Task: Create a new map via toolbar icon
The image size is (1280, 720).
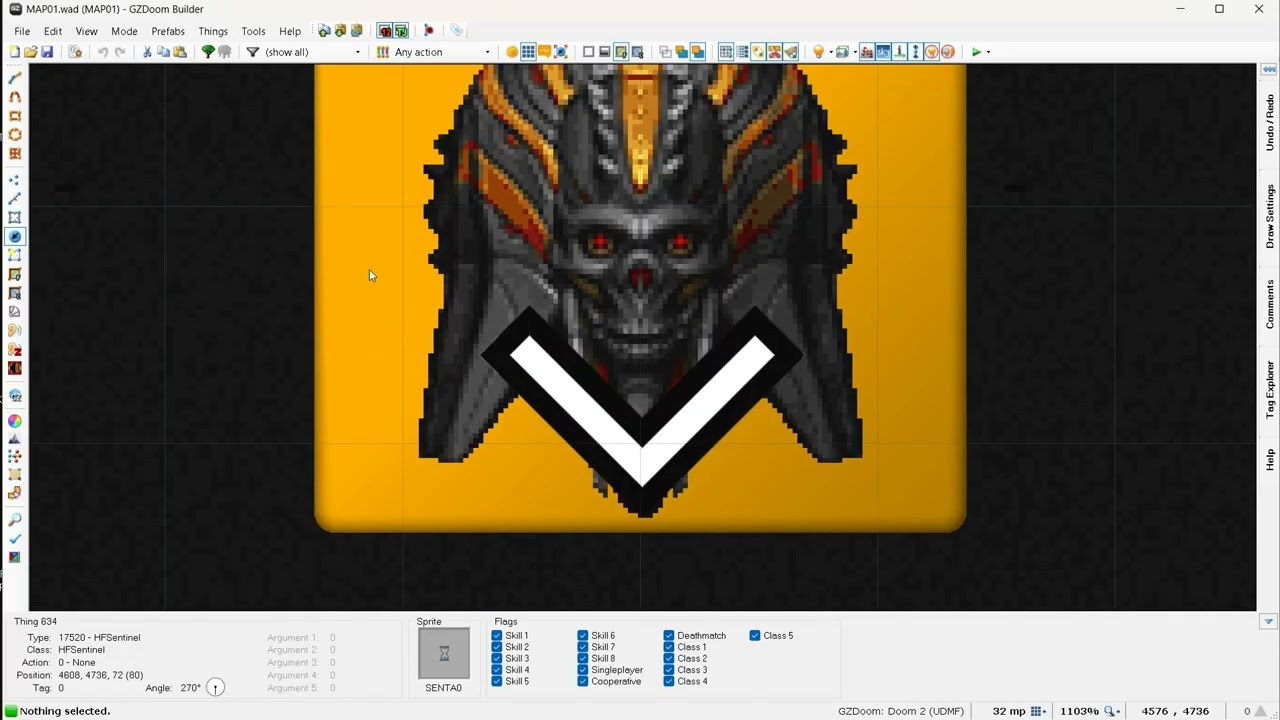Action: [14, 52]
